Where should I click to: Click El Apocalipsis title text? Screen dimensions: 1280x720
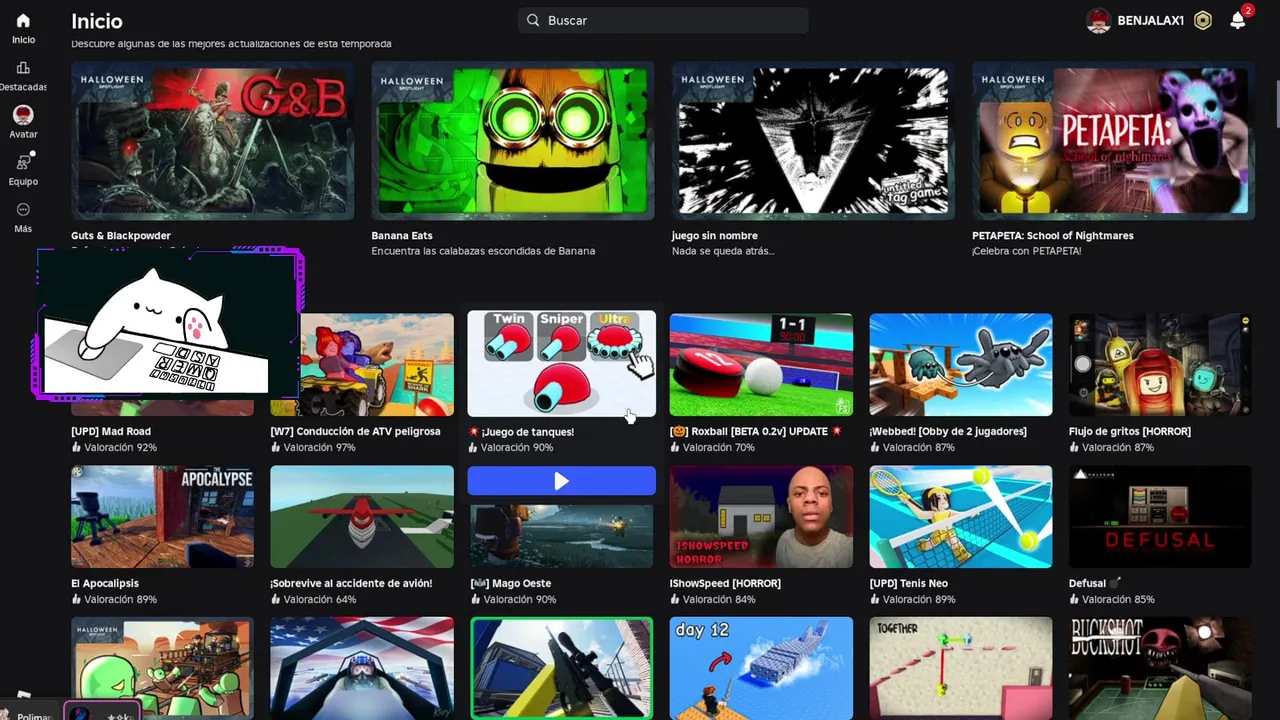105,584
